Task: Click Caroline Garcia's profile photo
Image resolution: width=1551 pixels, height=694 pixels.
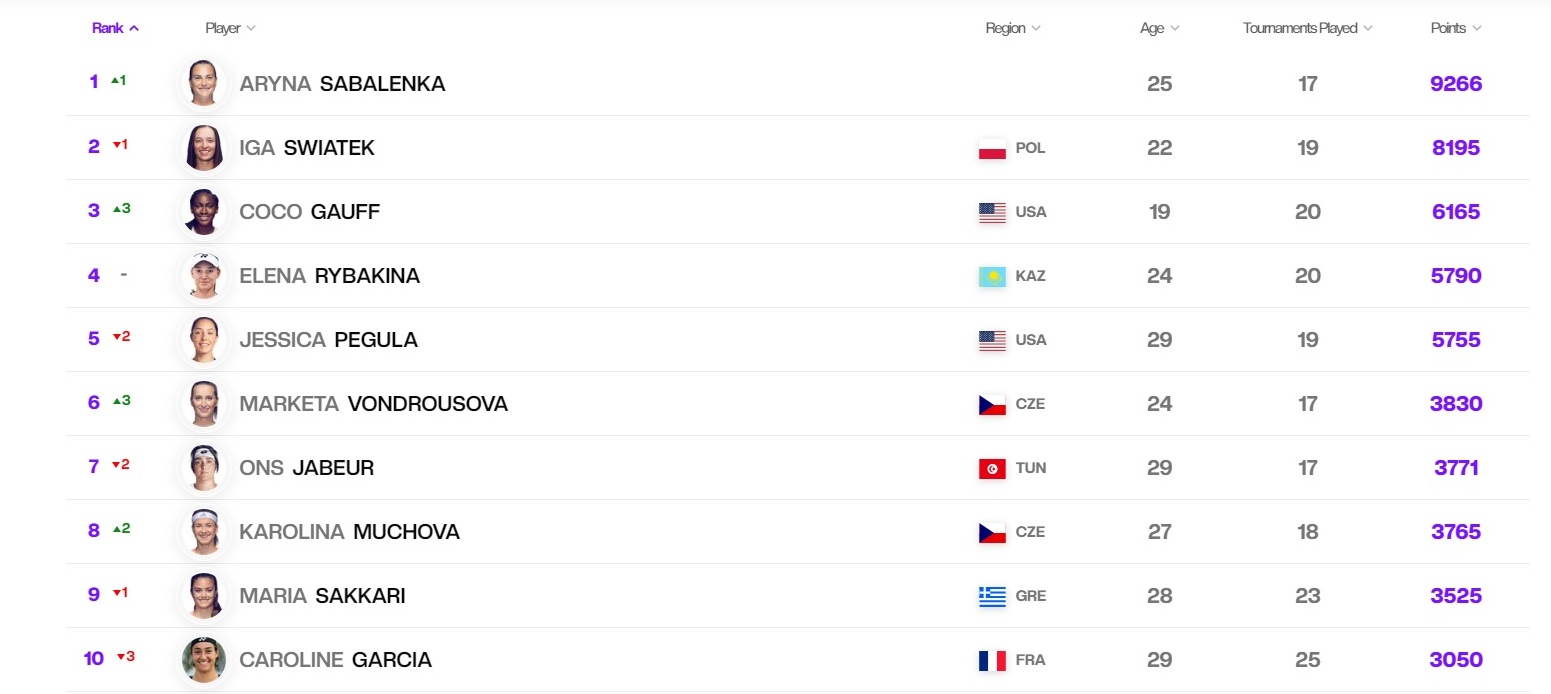Action: [x=204, y=660]
